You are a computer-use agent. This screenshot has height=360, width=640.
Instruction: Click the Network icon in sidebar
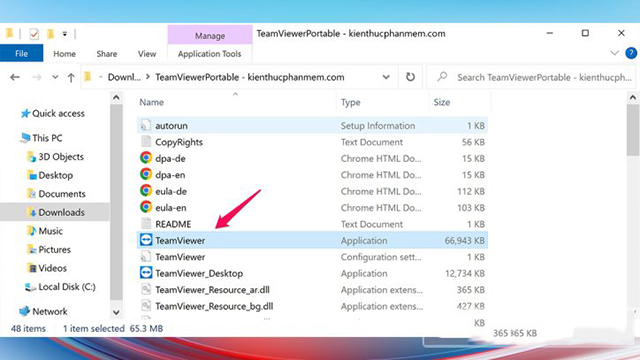24,311
